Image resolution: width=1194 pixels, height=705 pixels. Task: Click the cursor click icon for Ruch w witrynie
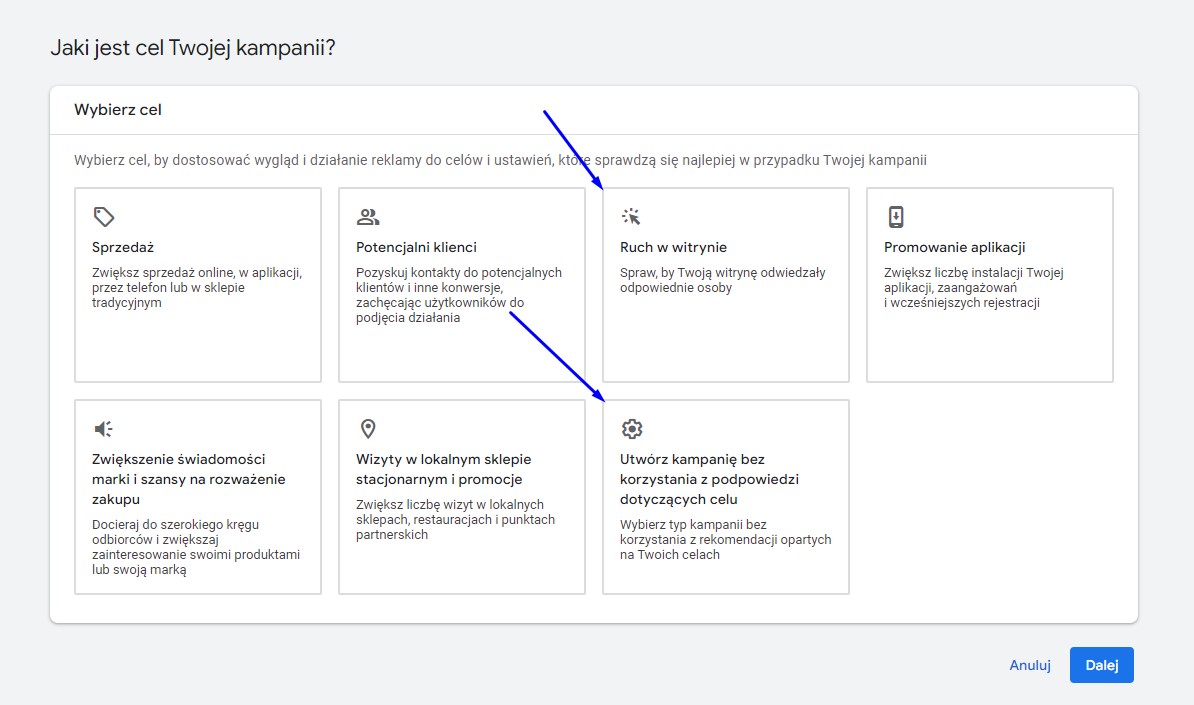click(631, 217)
